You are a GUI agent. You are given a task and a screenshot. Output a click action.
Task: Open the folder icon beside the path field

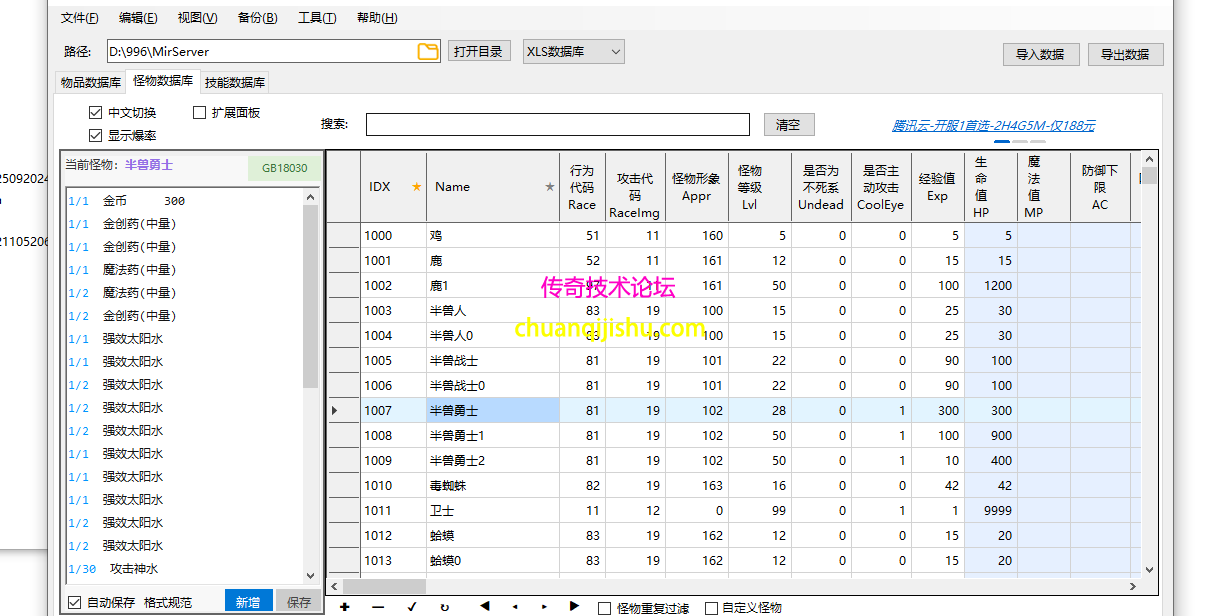(428, 51)
